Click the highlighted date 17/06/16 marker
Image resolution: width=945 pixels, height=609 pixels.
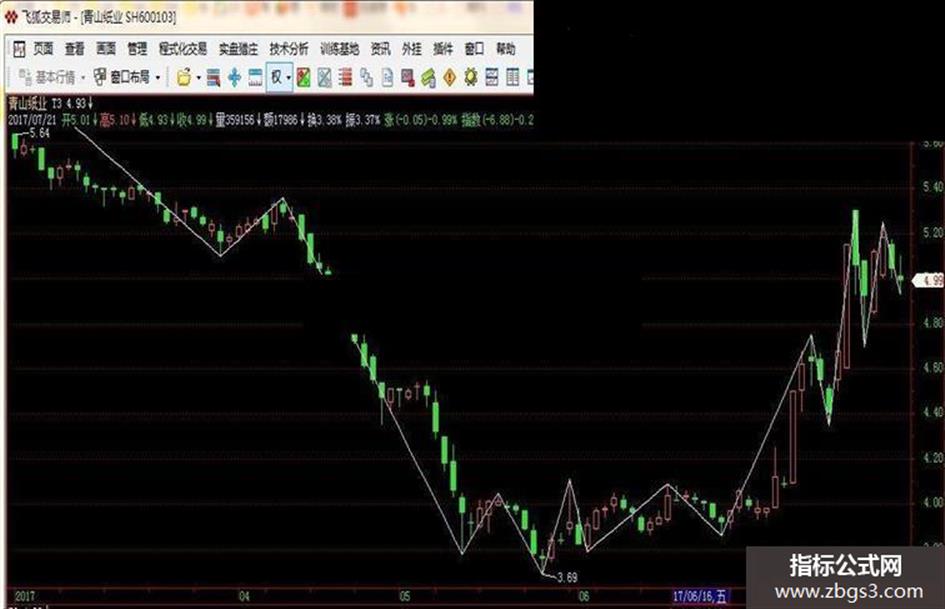tap(700, 596)
